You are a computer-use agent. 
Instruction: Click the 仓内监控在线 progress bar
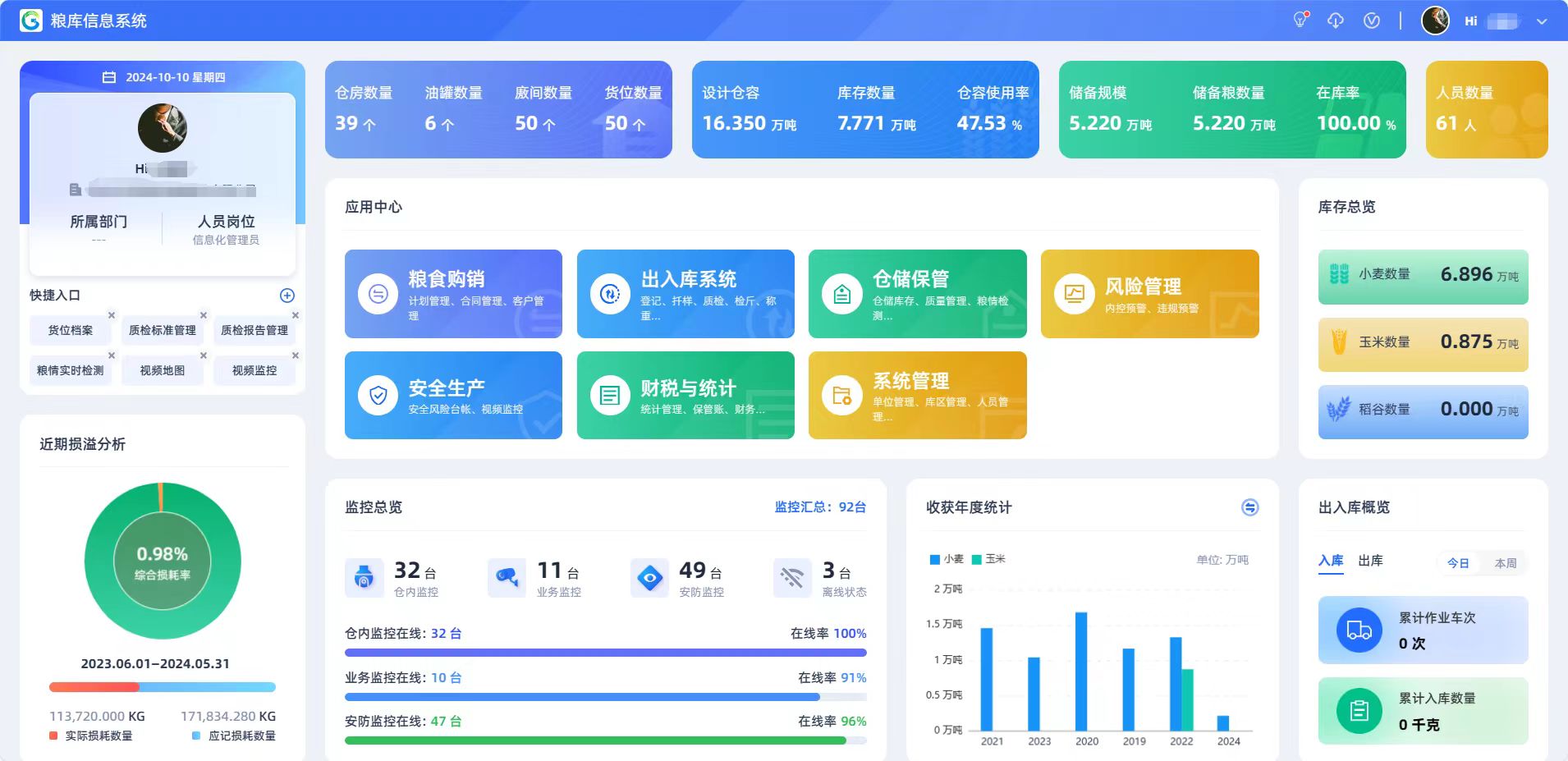coord(606,653)
